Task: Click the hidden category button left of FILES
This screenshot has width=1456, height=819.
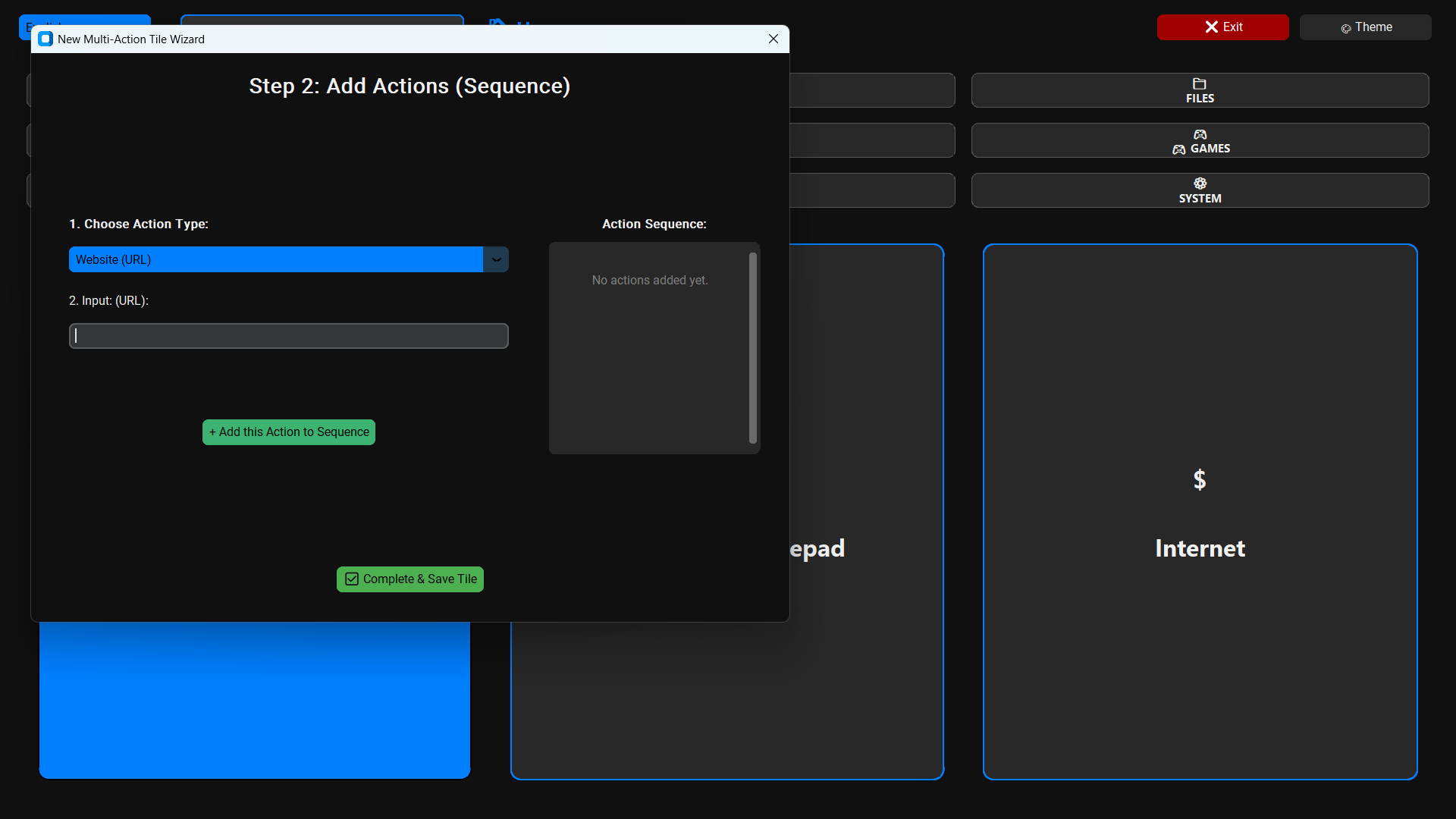Action: click(871, 90)
